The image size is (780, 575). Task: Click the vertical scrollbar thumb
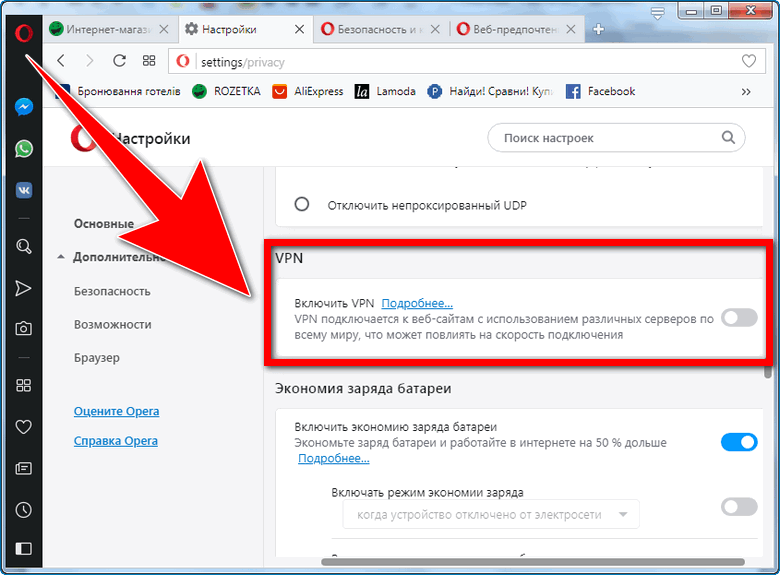point(768,372)
